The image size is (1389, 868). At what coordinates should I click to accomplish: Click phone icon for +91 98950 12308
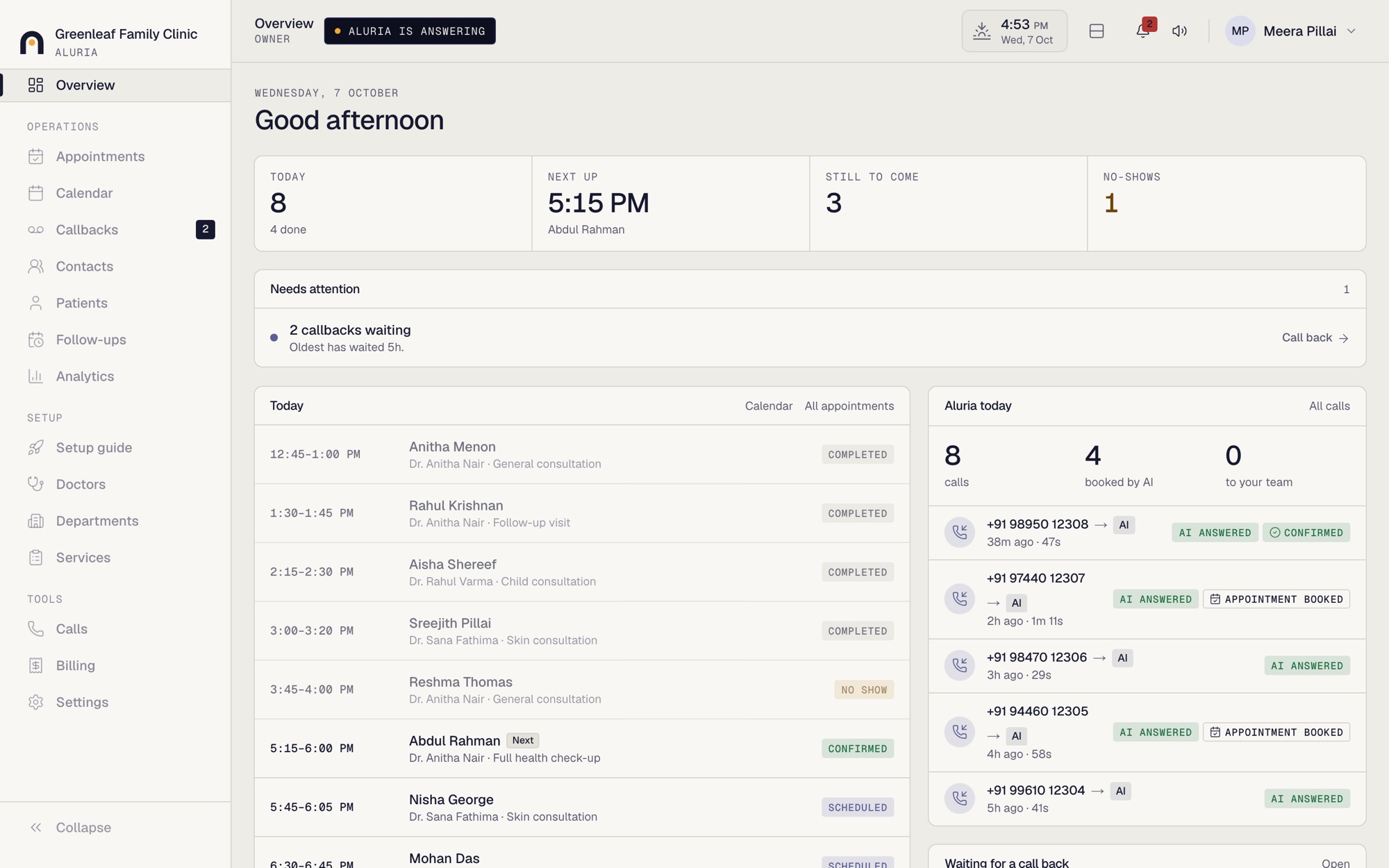tap(959, 533)
